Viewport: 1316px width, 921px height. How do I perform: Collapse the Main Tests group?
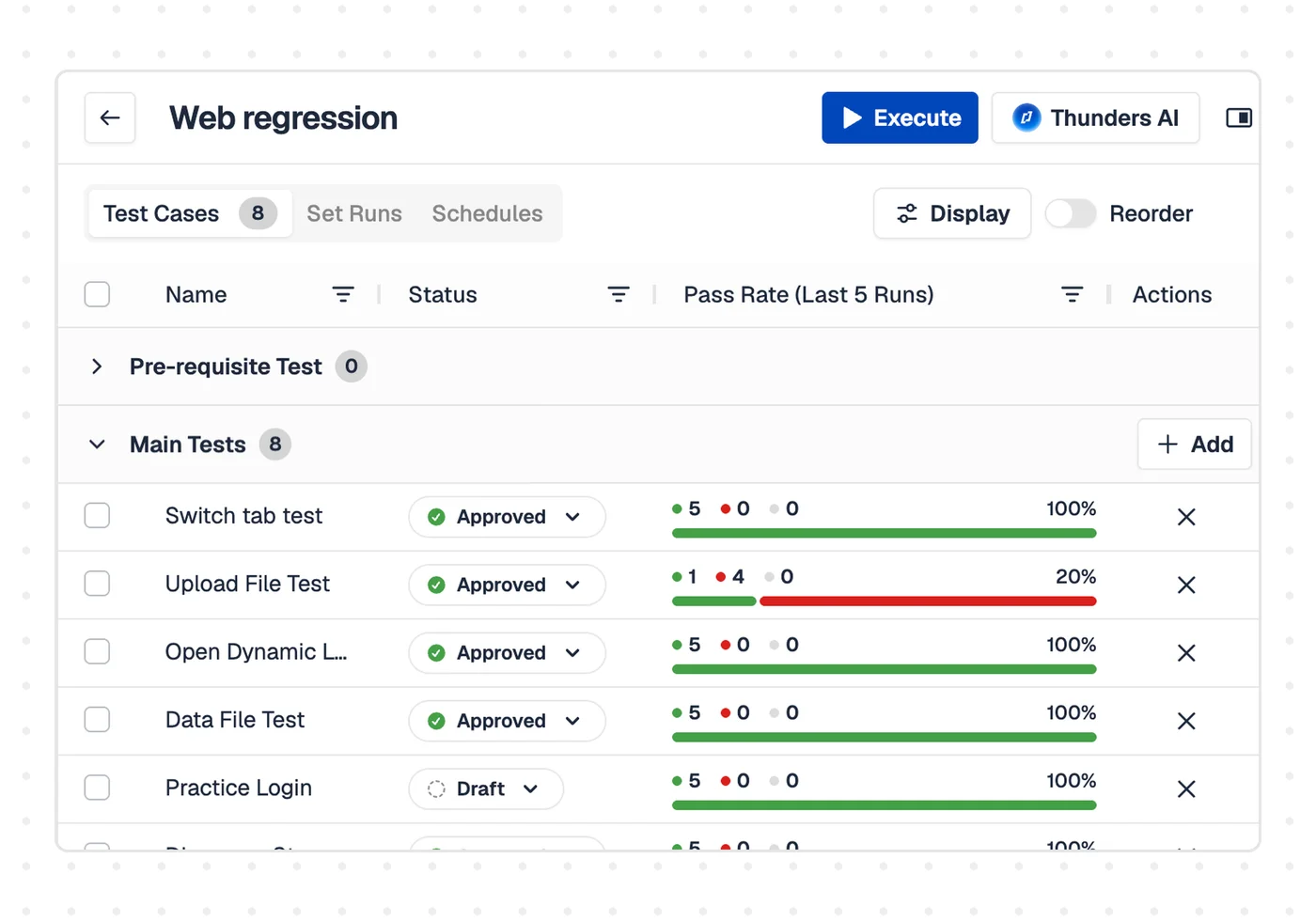97,444
